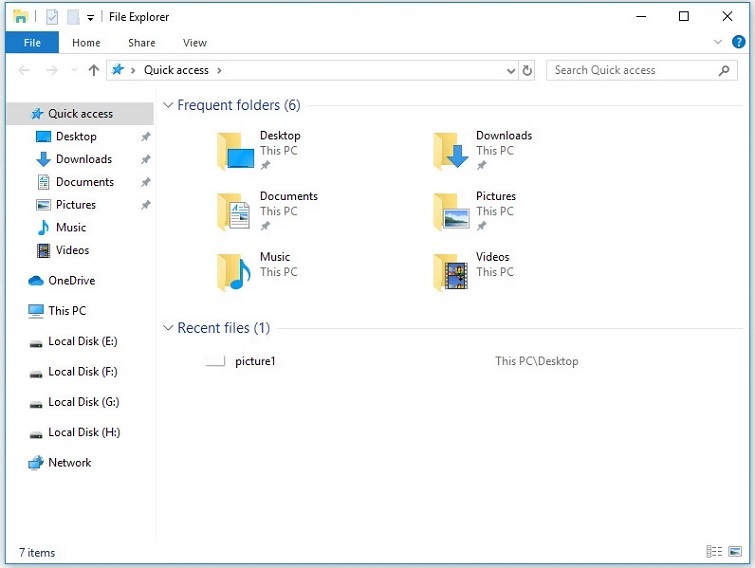Screen dimensions: 755x568
Task: Click the 7 items status text
Action: (x=37, y=553)
